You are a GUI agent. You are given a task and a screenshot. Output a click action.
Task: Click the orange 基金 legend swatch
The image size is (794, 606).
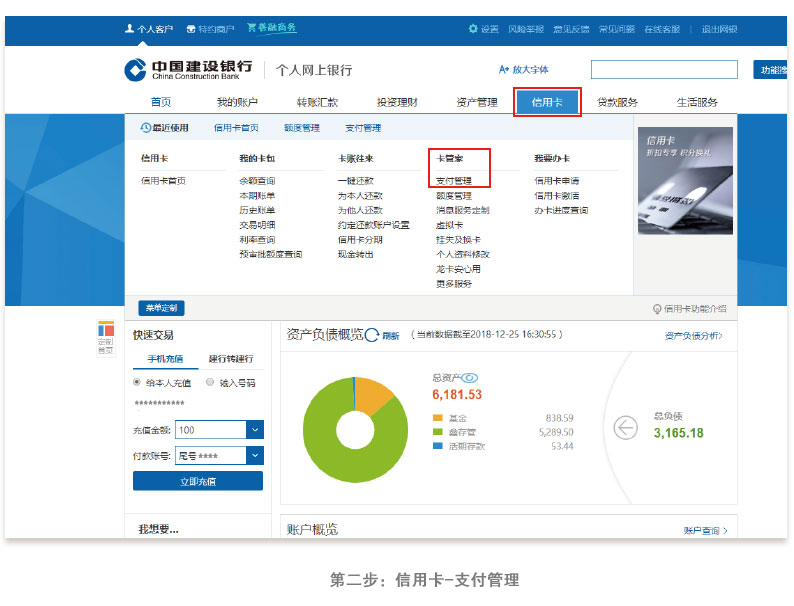tap(438, 418)
